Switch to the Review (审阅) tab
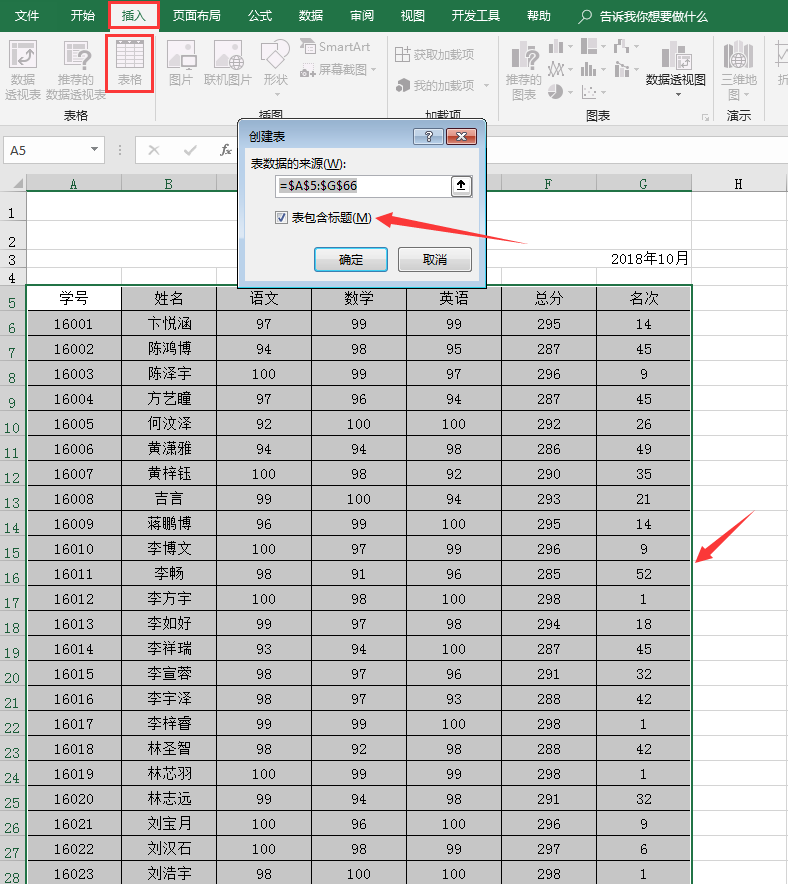788x884 pixels. (362, 16)
